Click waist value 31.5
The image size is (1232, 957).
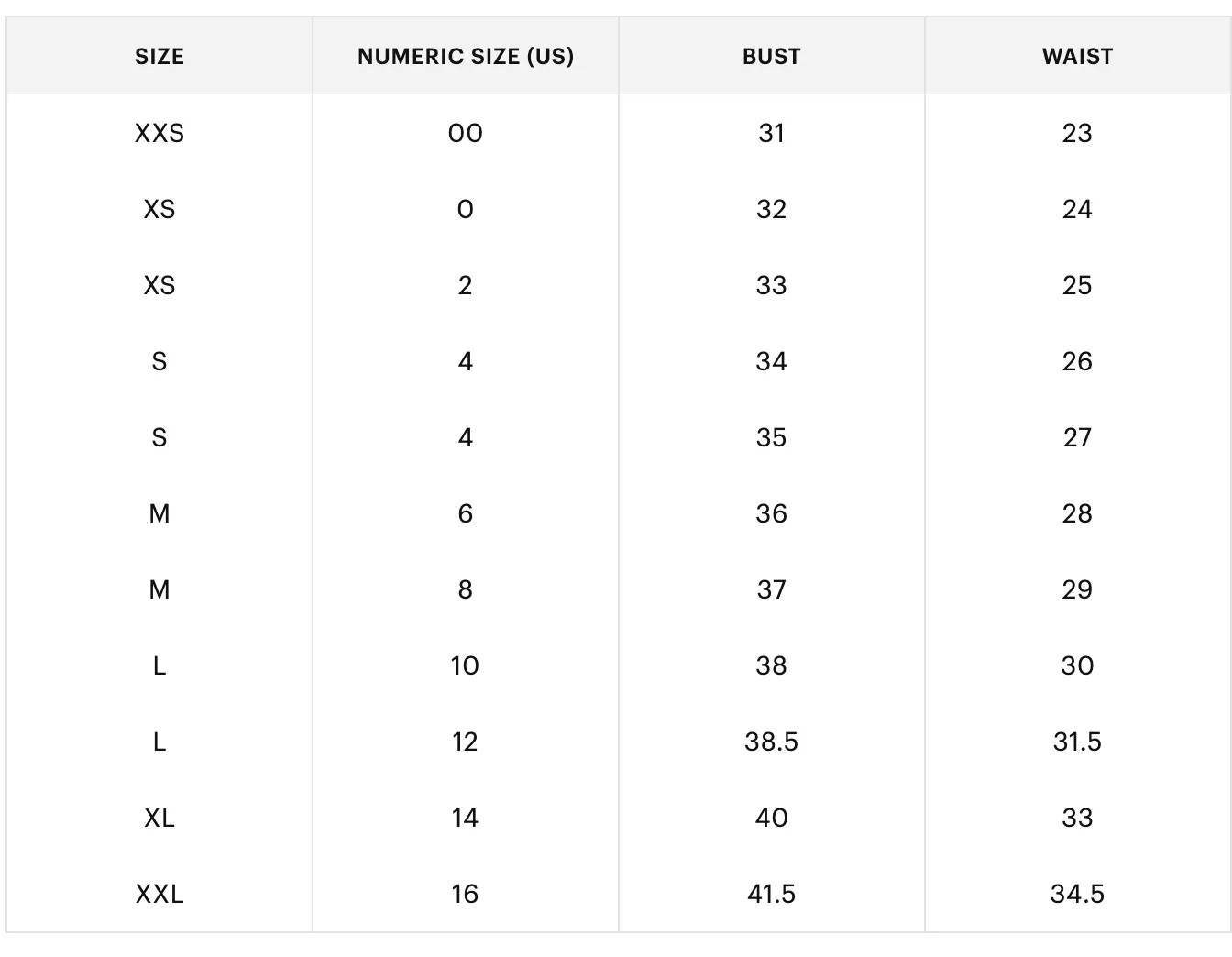pos(1077,742)
